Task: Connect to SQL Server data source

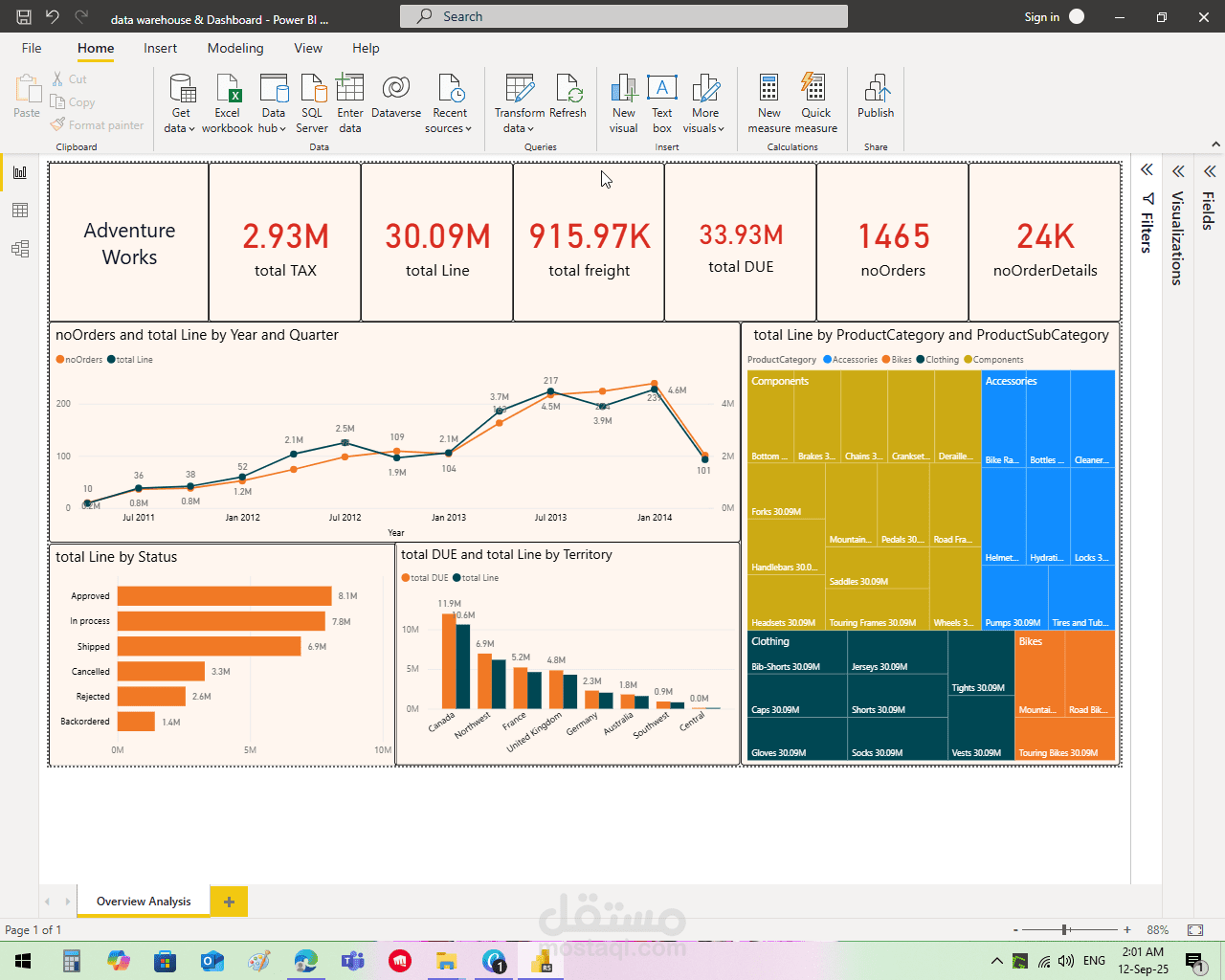Action: 312,103
